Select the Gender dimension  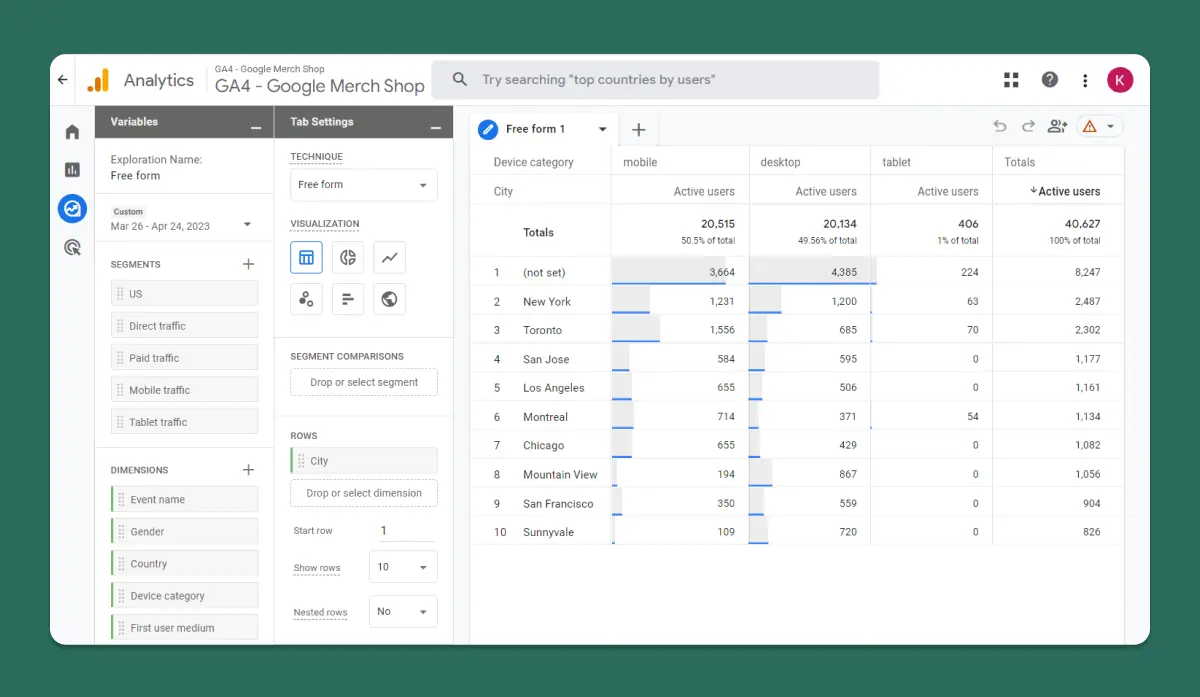184,532
